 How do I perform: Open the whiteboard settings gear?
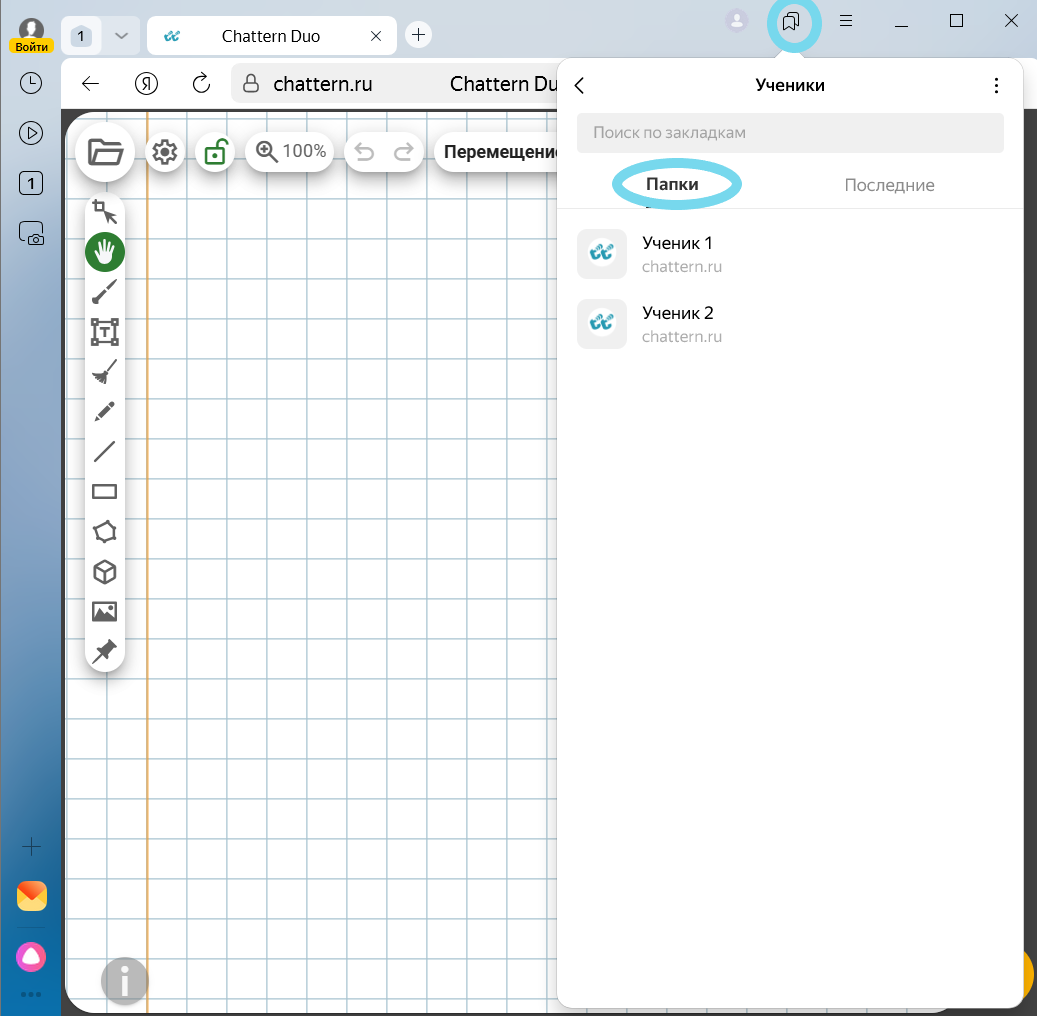(165, 152)
